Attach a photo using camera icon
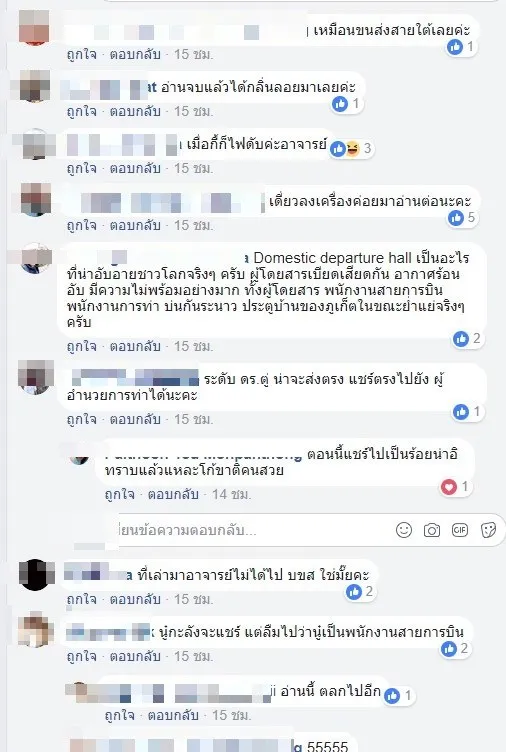This screenshot has width=506, height=752. click(x=432, y=530)
